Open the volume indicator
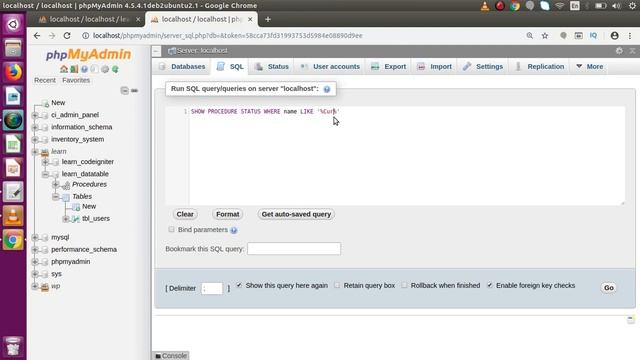Viewport: 640px width, 360px height. tap(616, 6)
